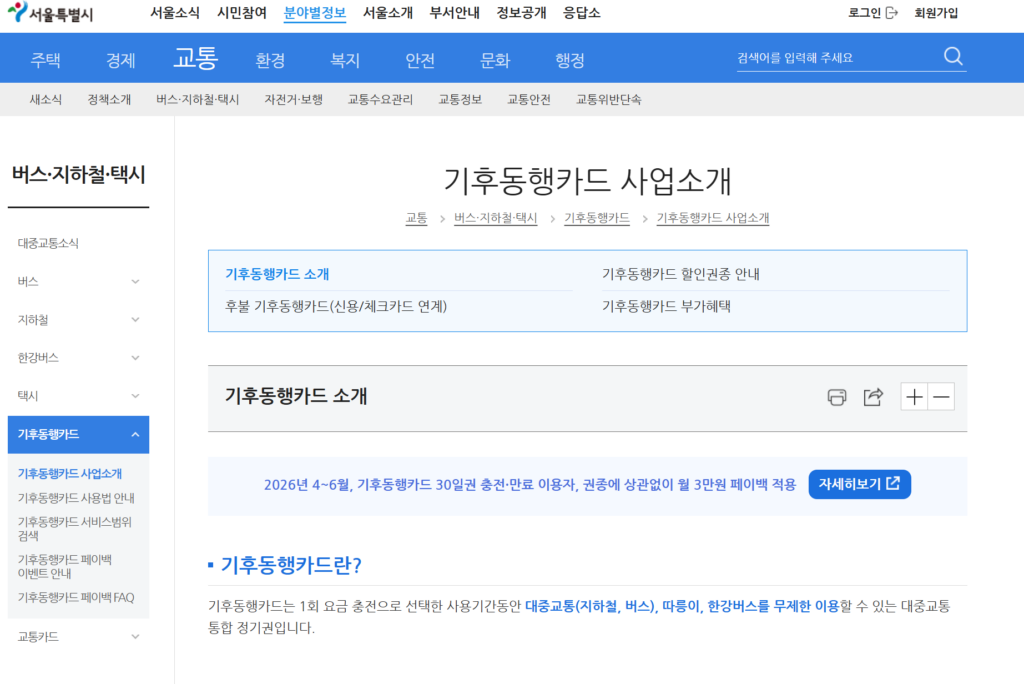Screen dimensions: 1024x684
Task: Click 회원가입 sign-up link
Action: coord(936,13)
